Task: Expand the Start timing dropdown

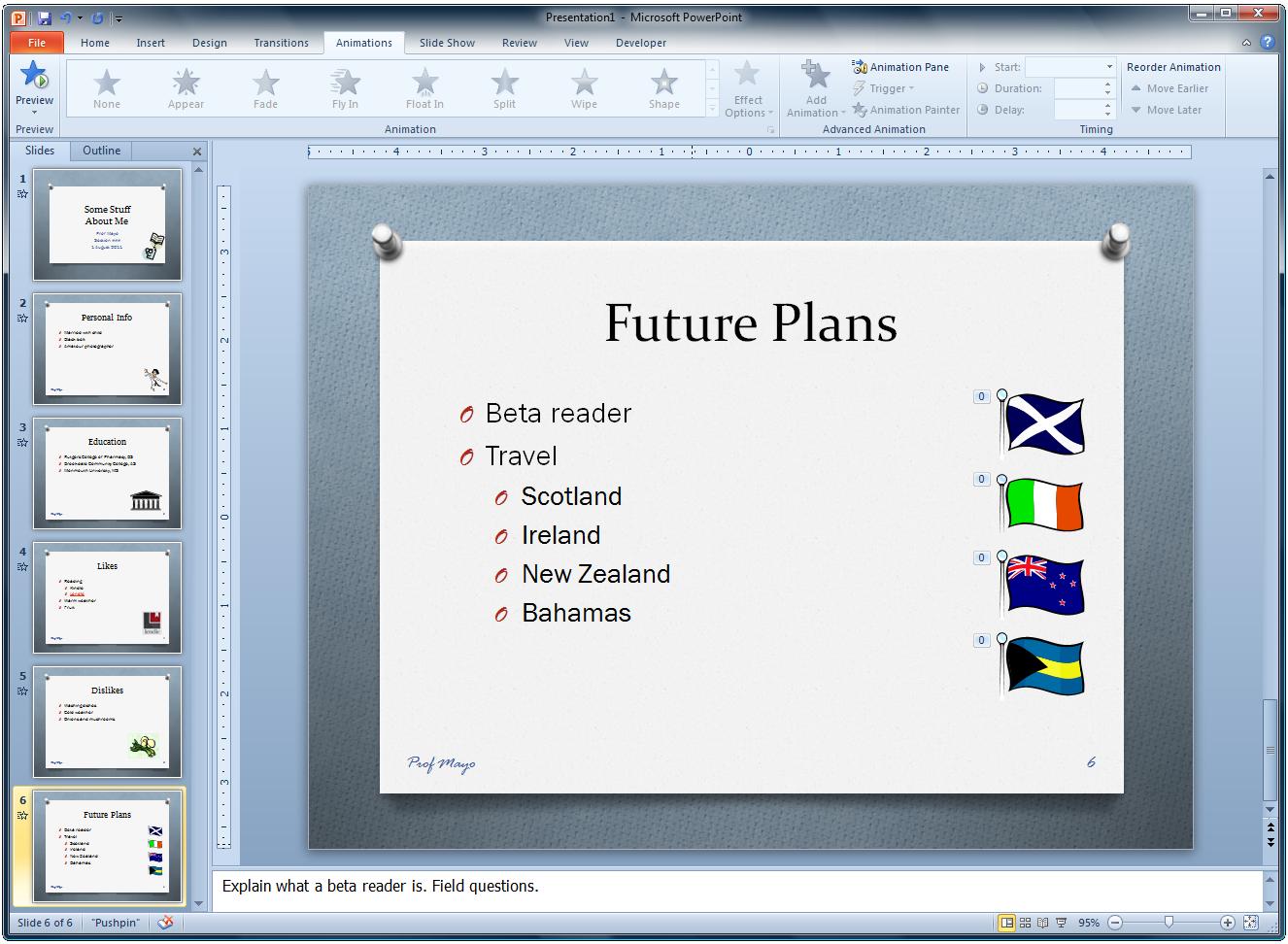Action: click(1109, 67)
